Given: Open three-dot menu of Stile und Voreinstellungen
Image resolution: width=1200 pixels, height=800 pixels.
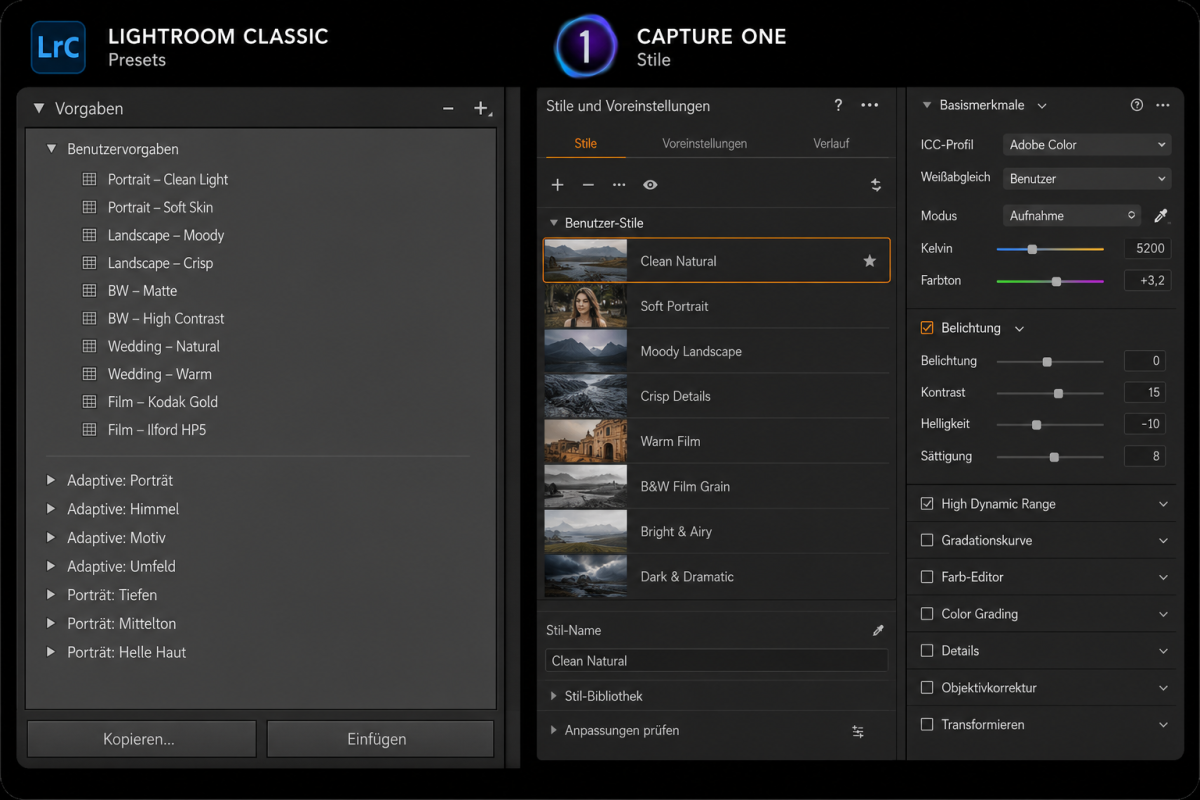Looking at the screenshot, I should [x=870, y=105].
